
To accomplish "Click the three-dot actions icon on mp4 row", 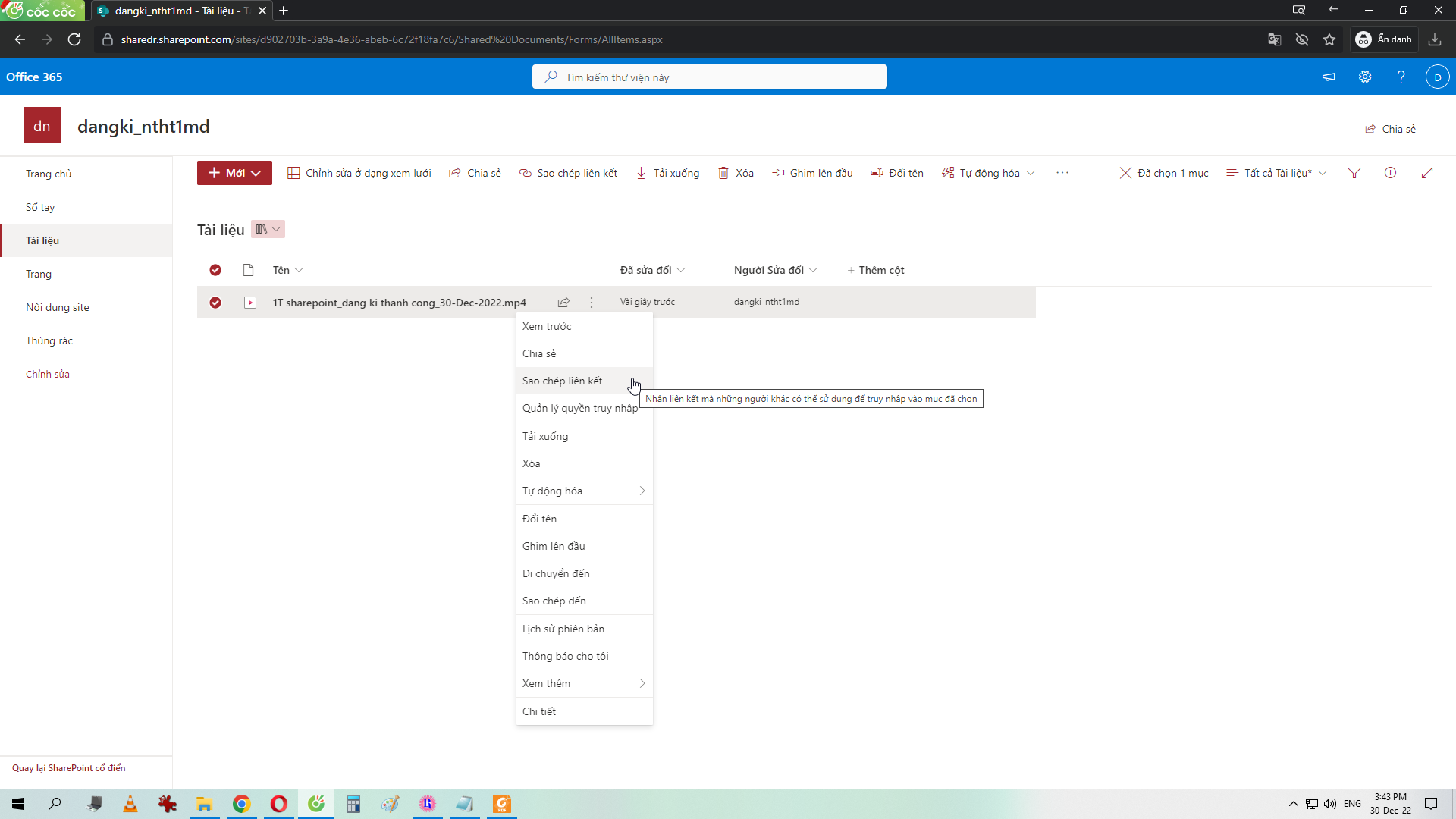I will (x=591, y=303).
